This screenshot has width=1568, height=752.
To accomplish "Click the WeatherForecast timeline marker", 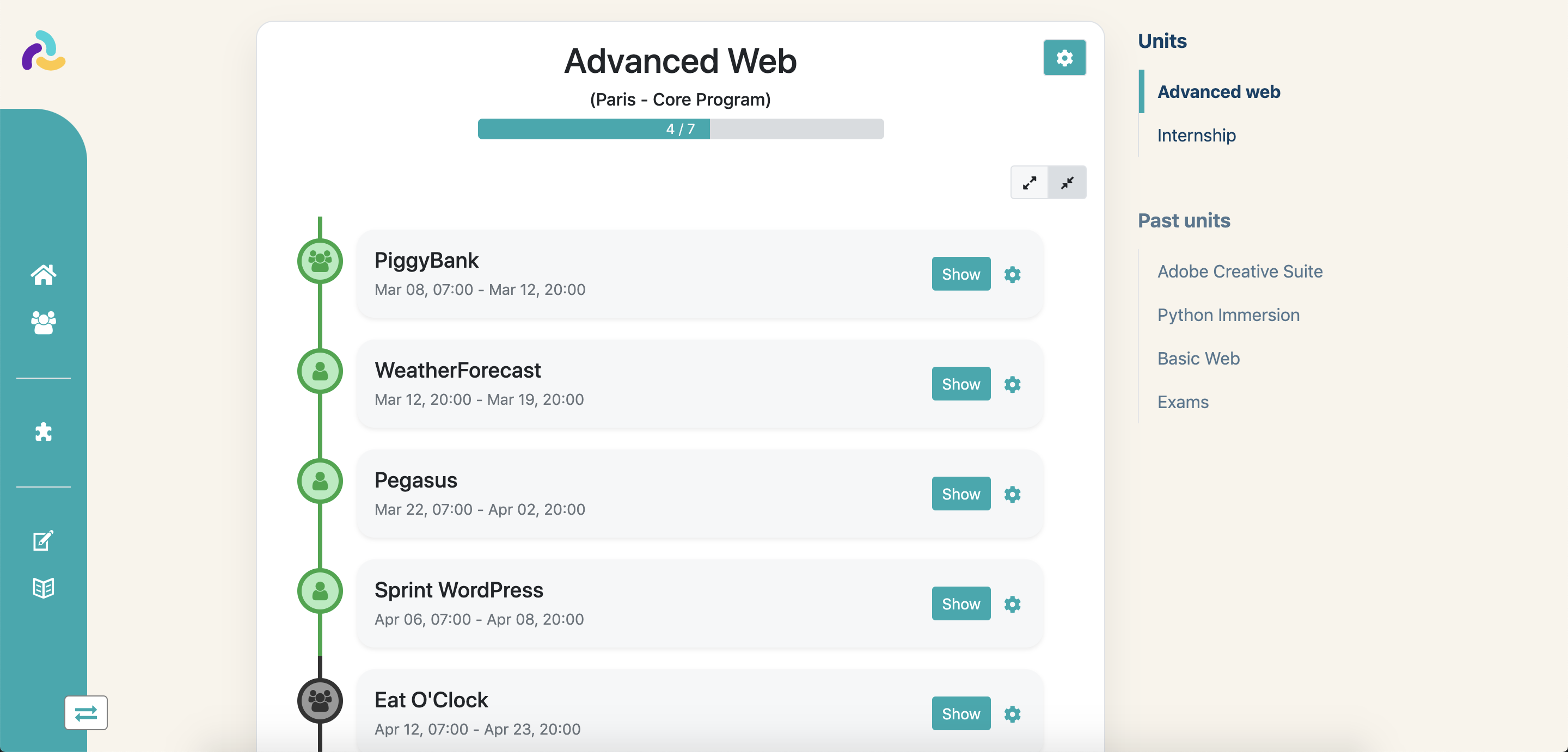I will coord(320,371).
